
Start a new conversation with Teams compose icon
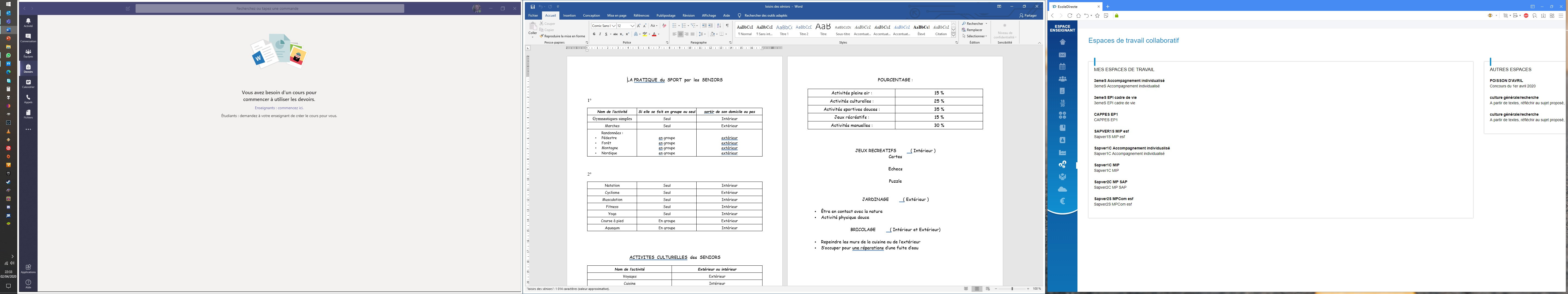point(128,8)
